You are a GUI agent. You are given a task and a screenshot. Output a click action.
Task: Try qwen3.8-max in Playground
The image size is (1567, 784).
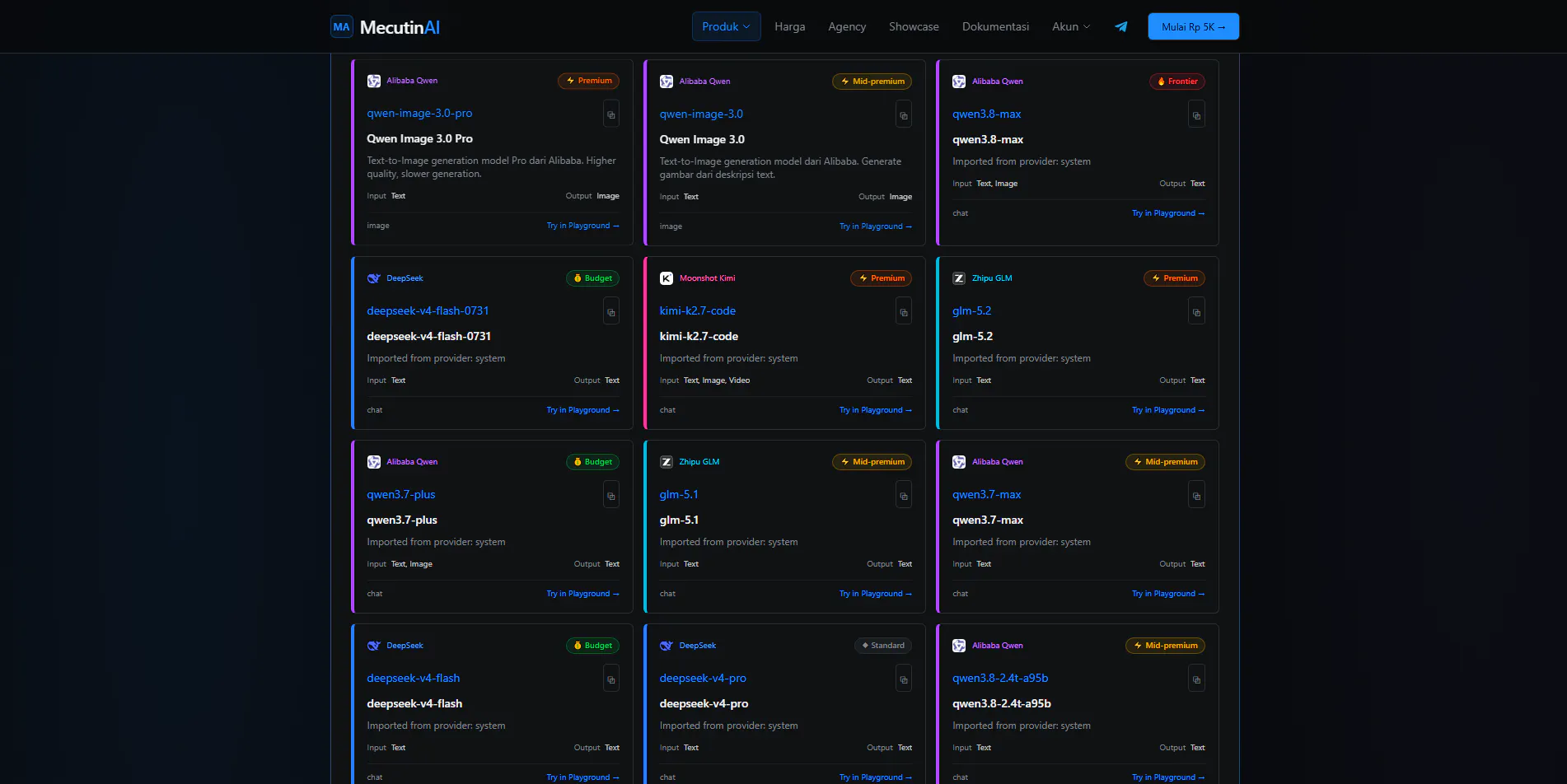click(x=1168, y=213)
